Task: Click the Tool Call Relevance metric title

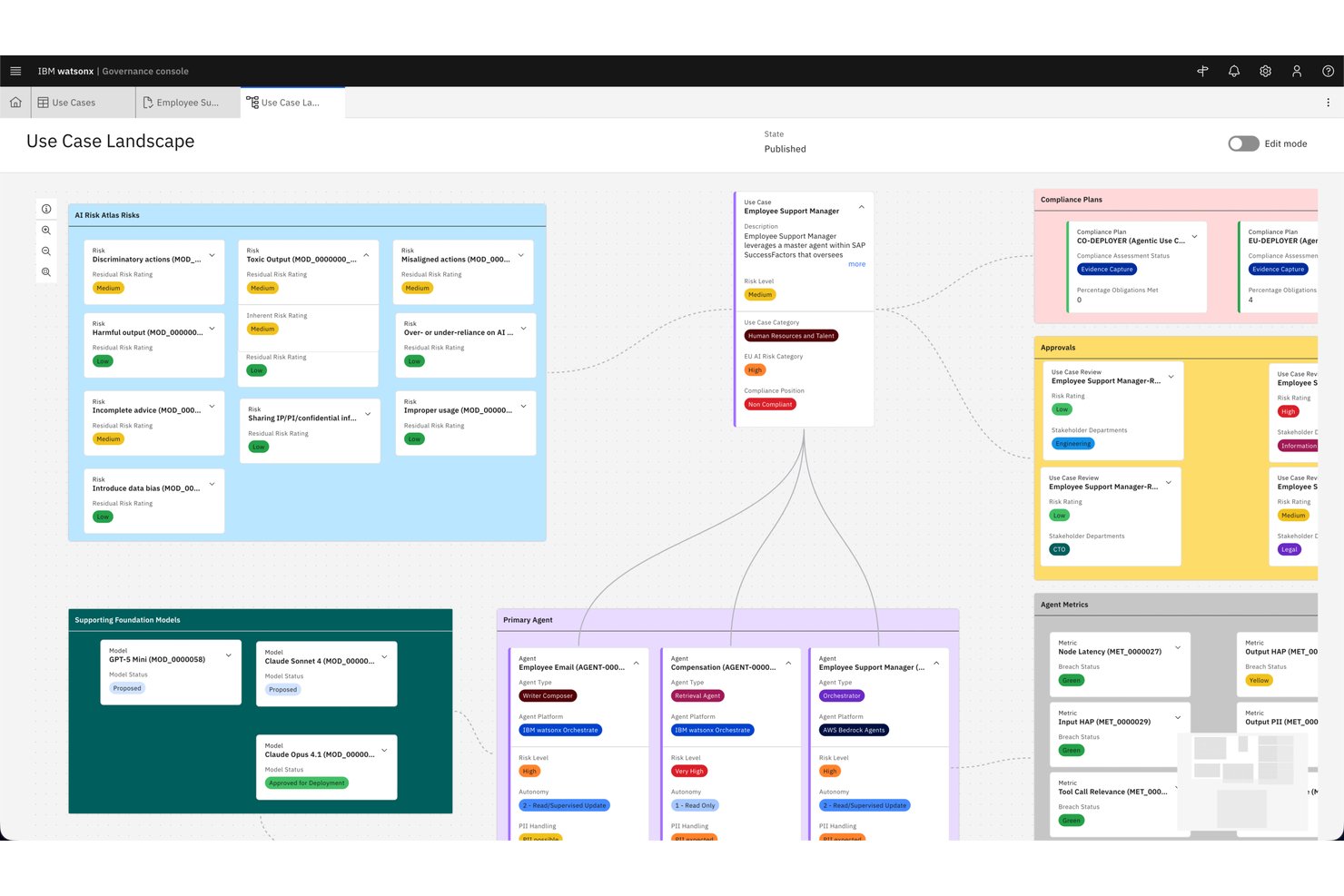Action: point(1112,793)
